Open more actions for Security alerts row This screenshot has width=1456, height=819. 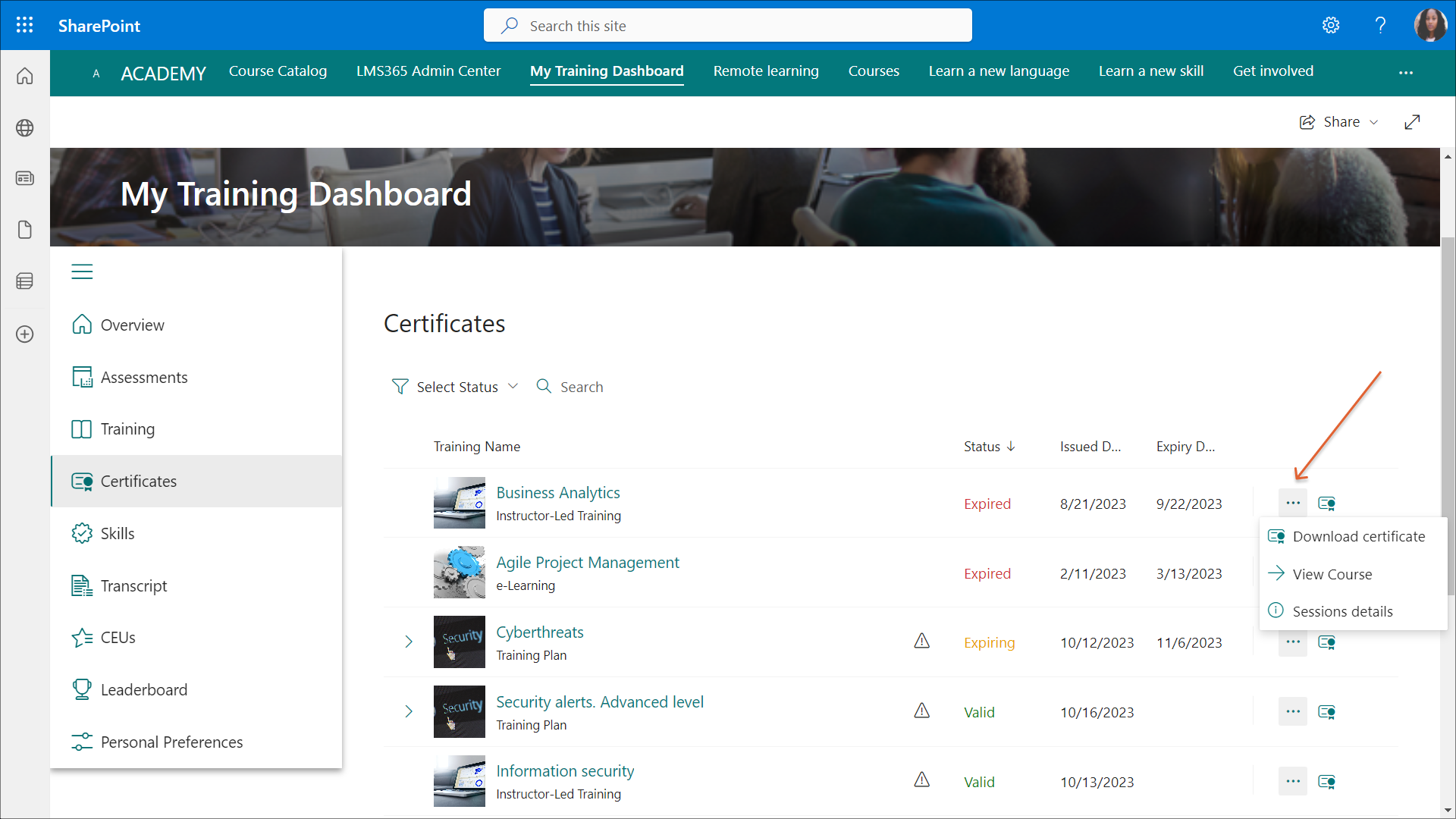click(1293, 711)
